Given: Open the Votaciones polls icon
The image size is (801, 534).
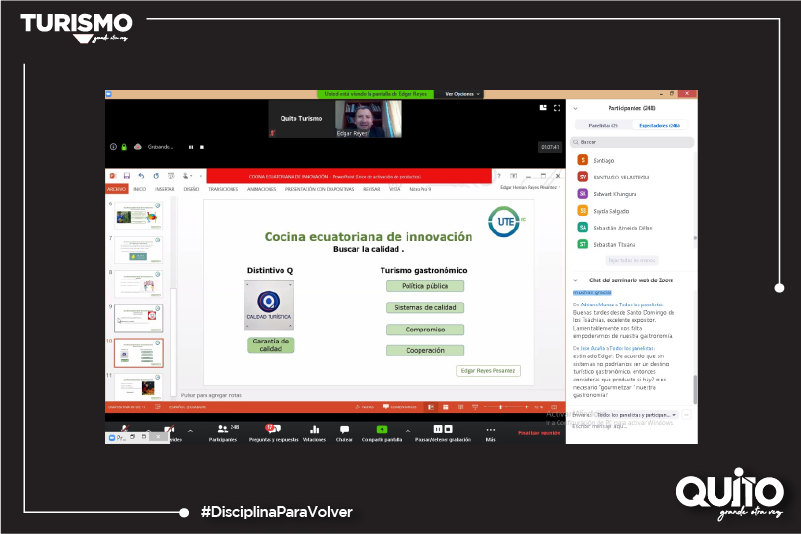Looking at the screenshot, I should pos(314,429).
